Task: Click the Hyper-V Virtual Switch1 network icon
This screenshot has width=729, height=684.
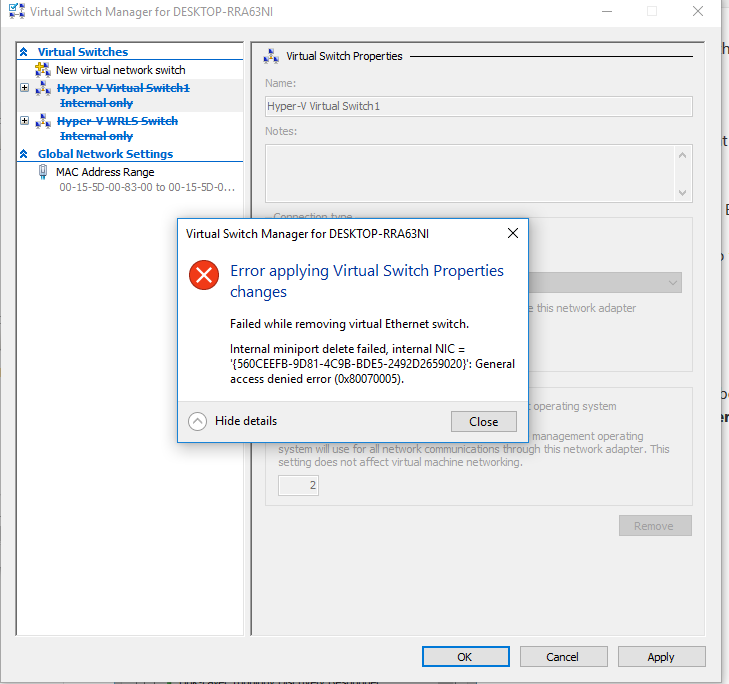Action: point(43,88)
